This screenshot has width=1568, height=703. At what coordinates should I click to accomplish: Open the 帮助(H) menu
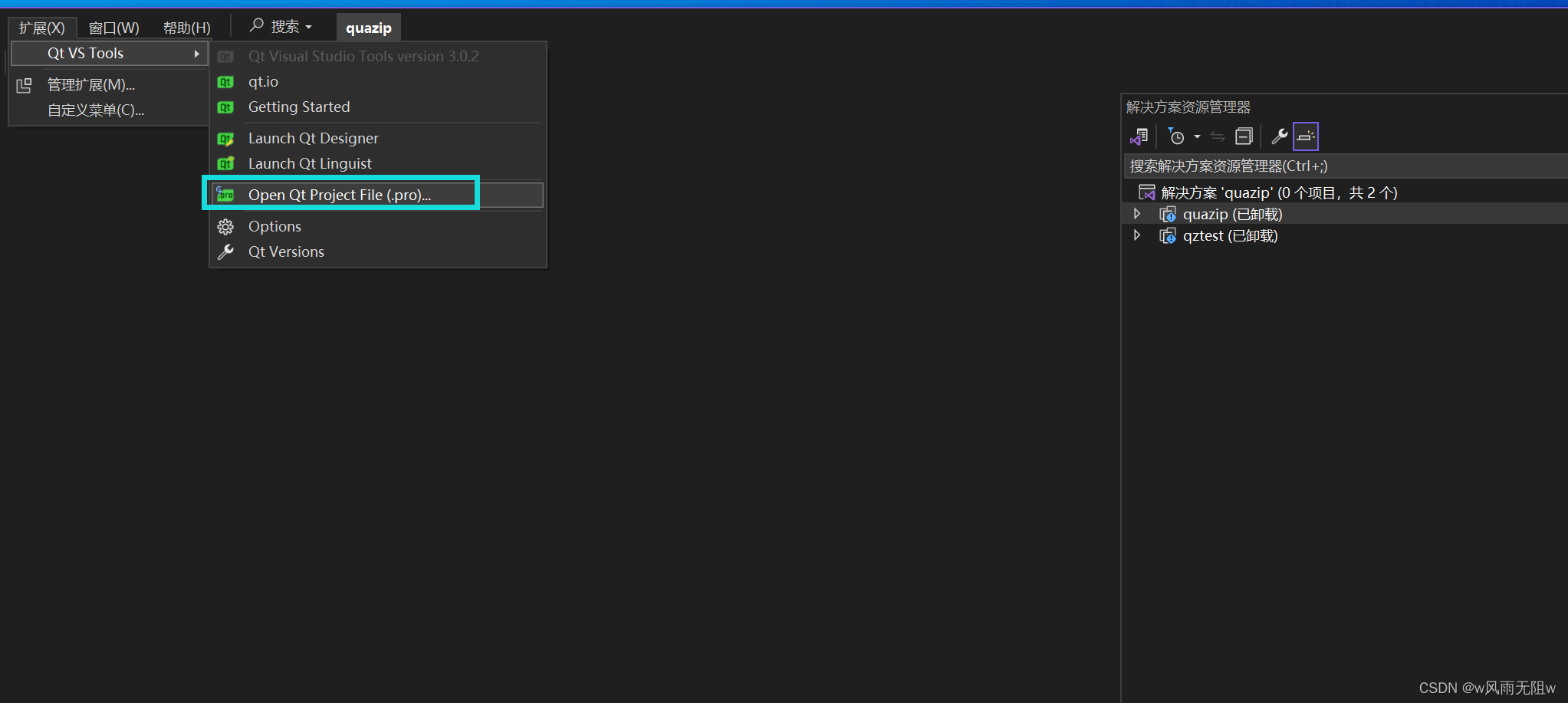click(x=186, y=28)
